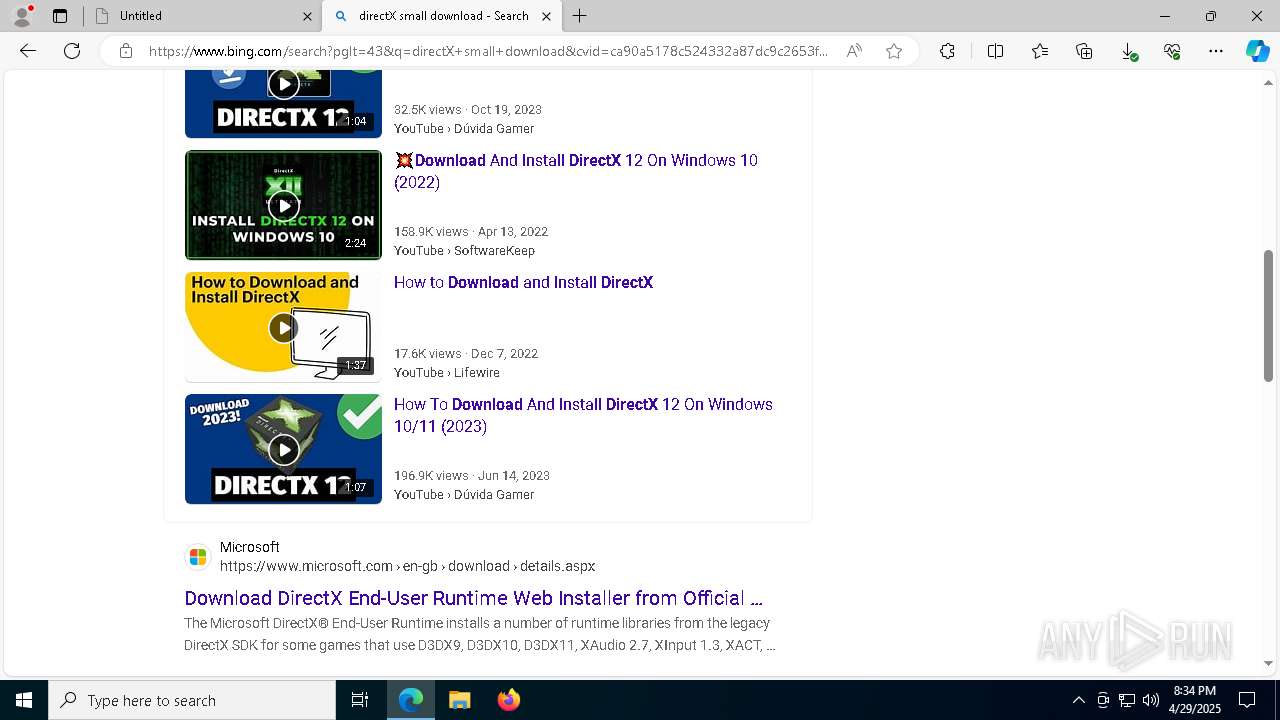The image size is (1280, 720).
Task: Open the tab actions menu icon
Action: tap(60, 16)
